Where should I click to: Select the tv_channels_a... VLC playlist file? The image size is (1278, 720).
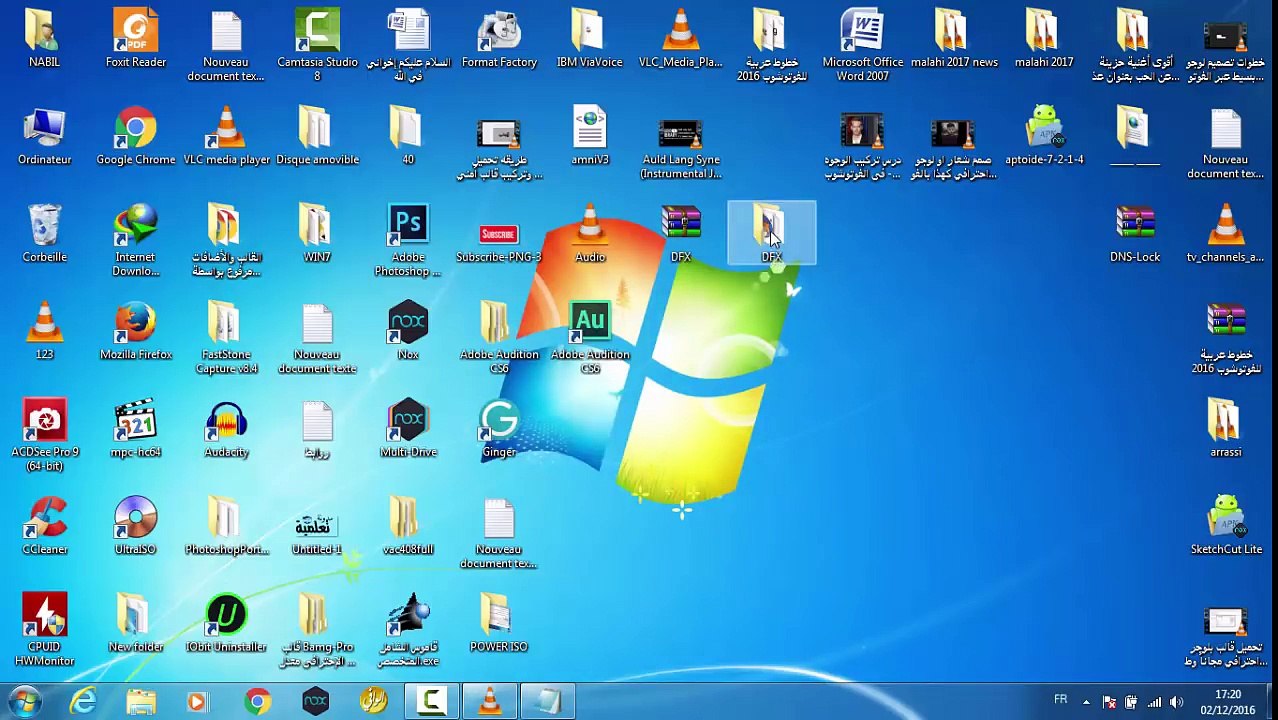pos(1226,233)
